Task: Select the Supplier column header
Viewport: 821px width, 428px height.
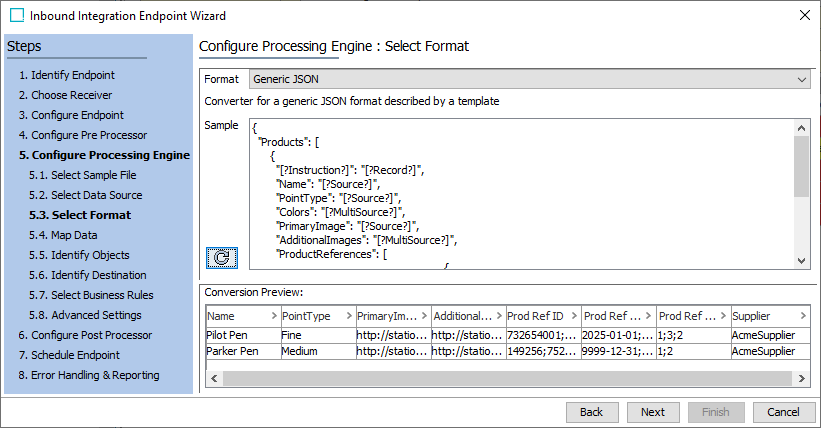Action: tap(764, 316)
